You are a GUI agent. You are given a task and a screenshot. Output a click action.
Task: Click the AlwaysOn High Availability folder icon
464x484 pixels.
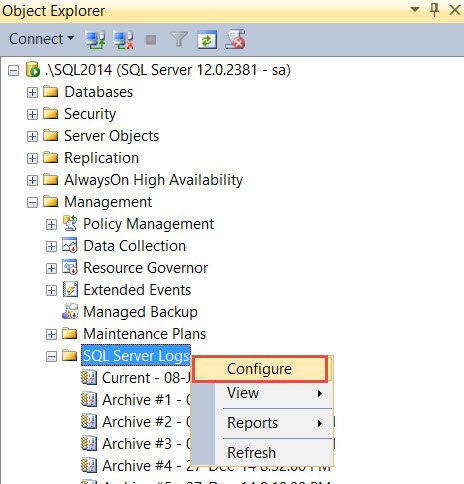click(x=51, y=179)
